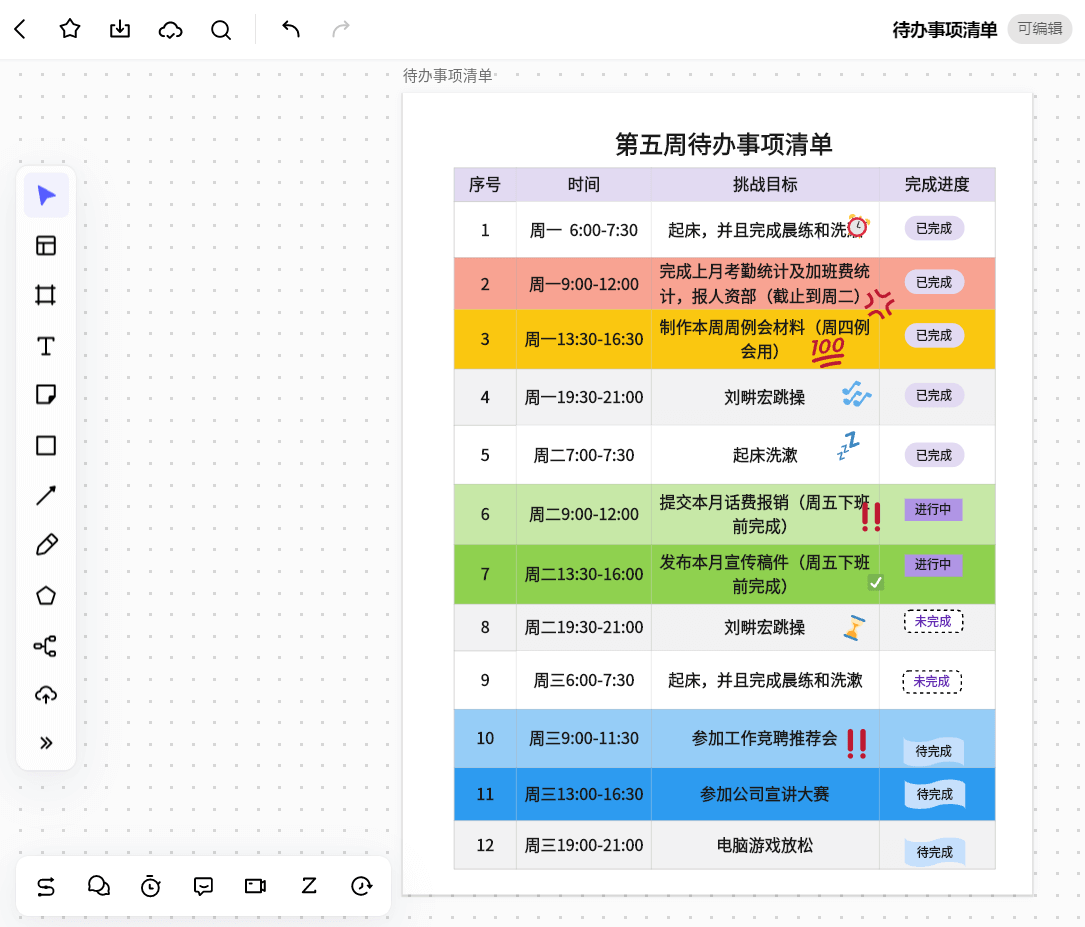This screenshot has height=927, width=1085.
Task: Pick the sticky note tool
Action: [46, 395]
